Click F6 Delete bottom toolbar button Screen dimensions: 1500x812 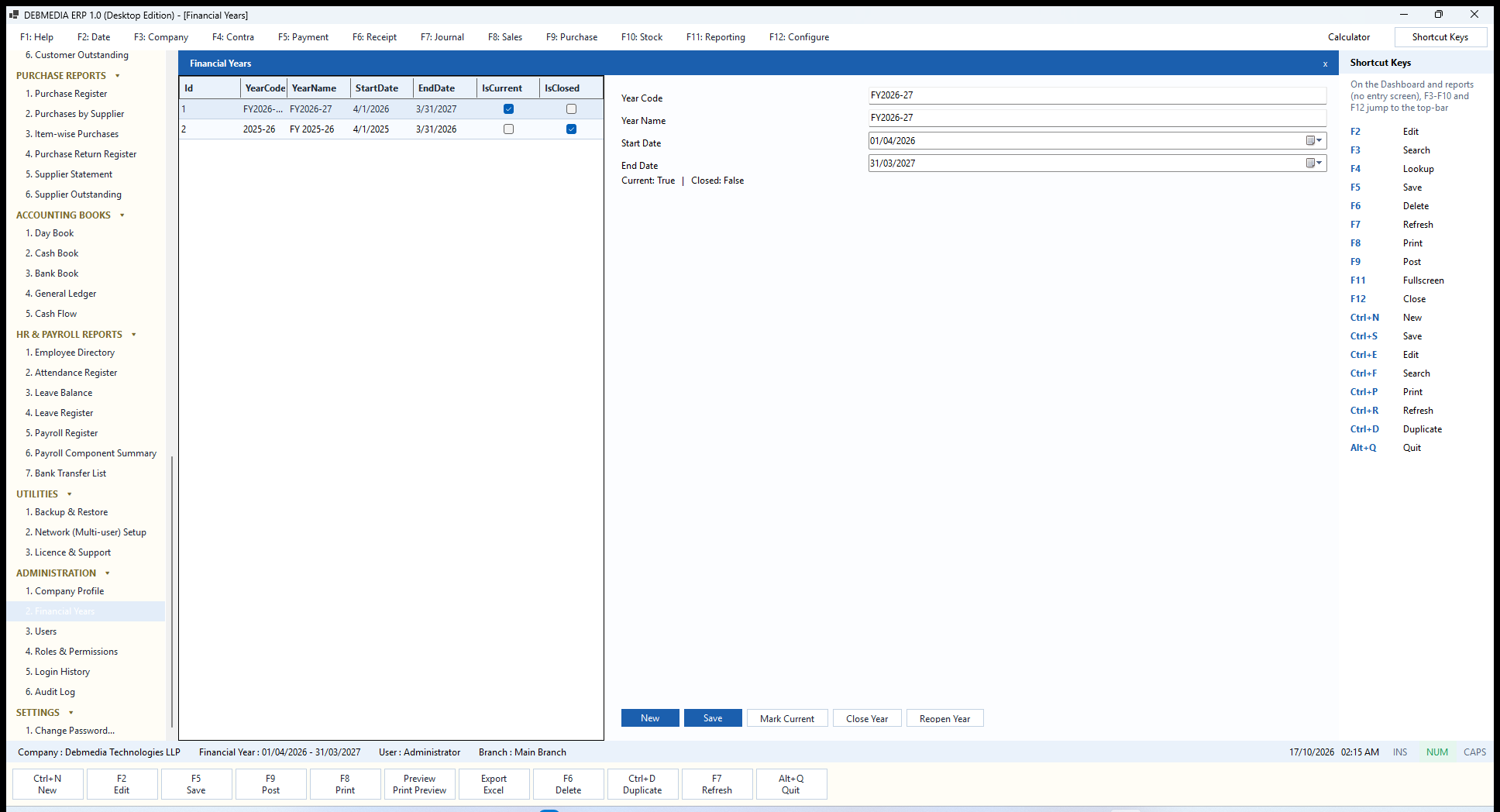click(568, 784)
